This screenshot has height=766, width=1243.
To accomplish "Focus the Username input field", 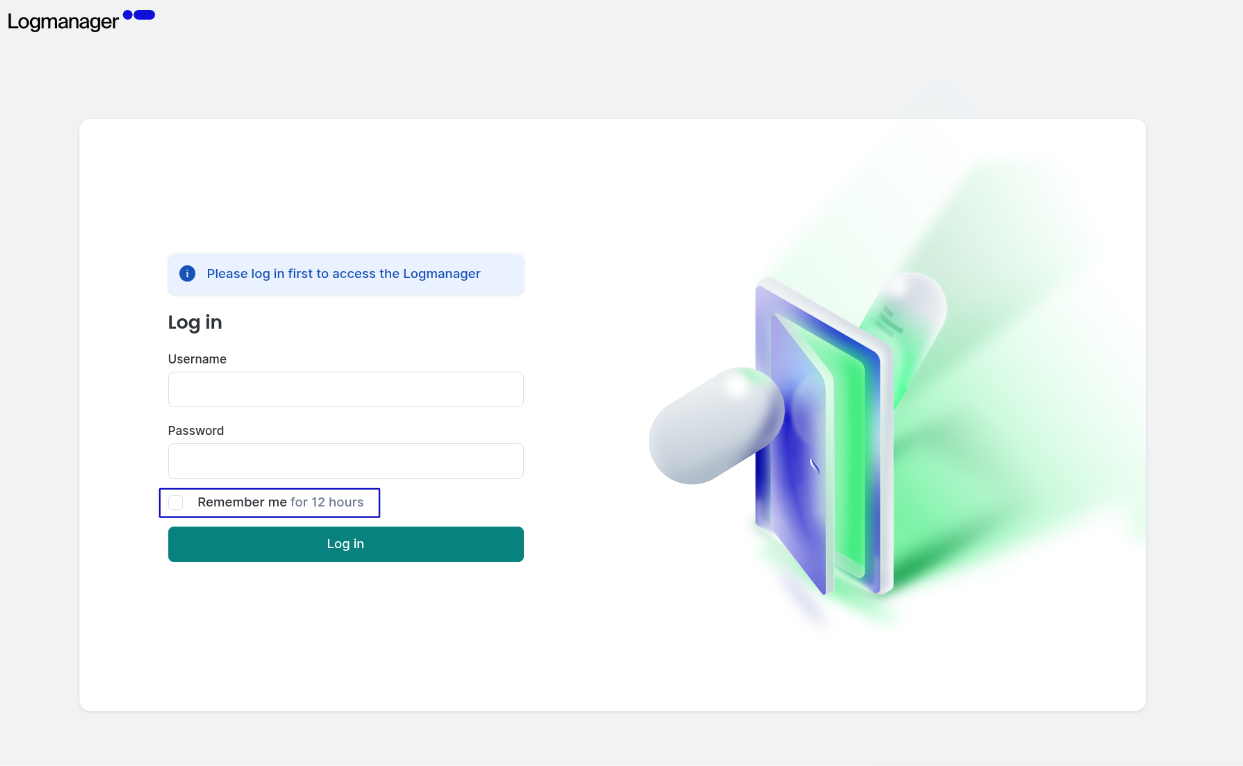I will 345,389.
